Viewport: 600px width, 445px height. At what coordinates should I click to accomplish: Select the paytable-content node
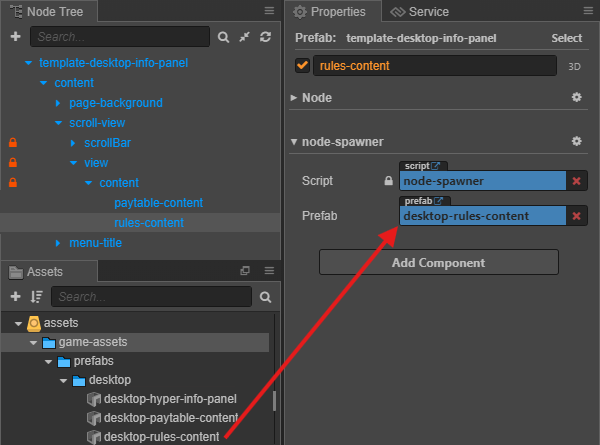point(158,203)
